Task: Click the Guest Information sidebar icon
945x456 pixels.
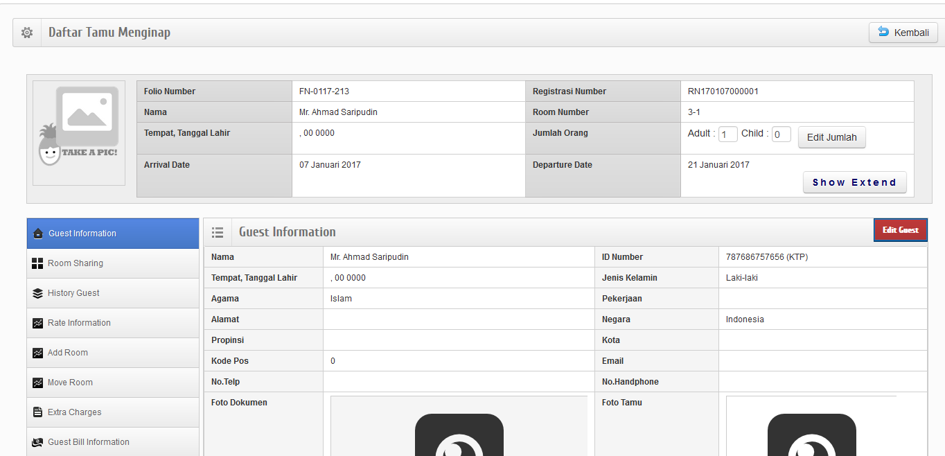Action: (x=38, y=234)
